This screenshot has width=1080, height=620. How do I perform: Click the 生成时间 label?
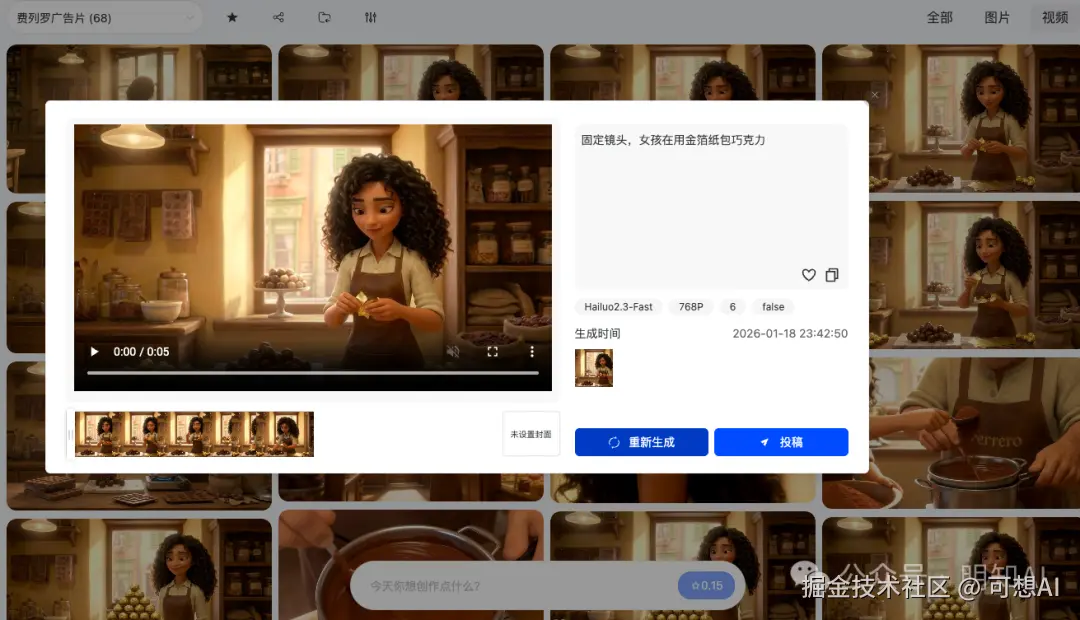597,333
